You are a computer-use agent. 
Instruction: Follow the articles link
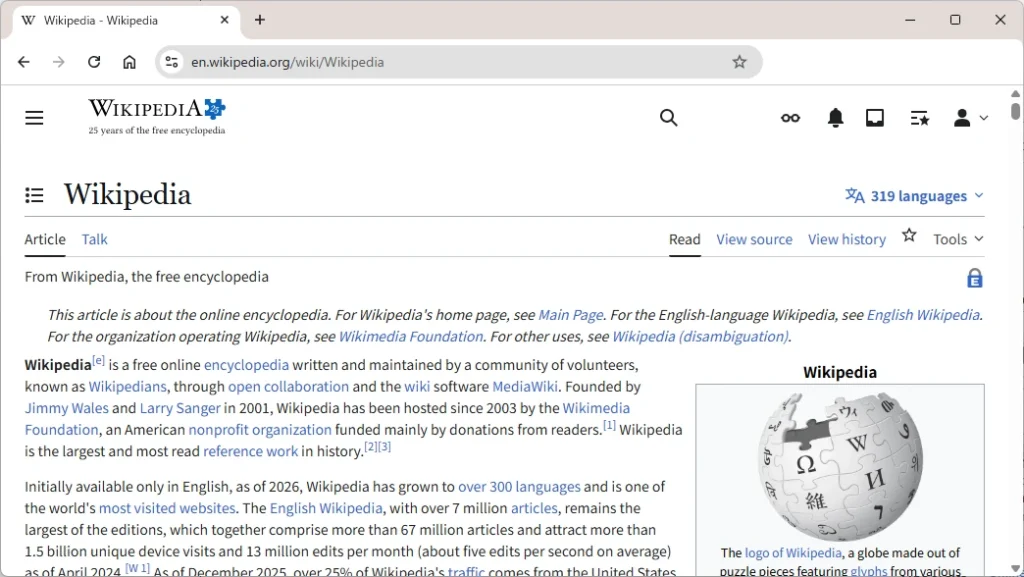(x=534, y=508)
